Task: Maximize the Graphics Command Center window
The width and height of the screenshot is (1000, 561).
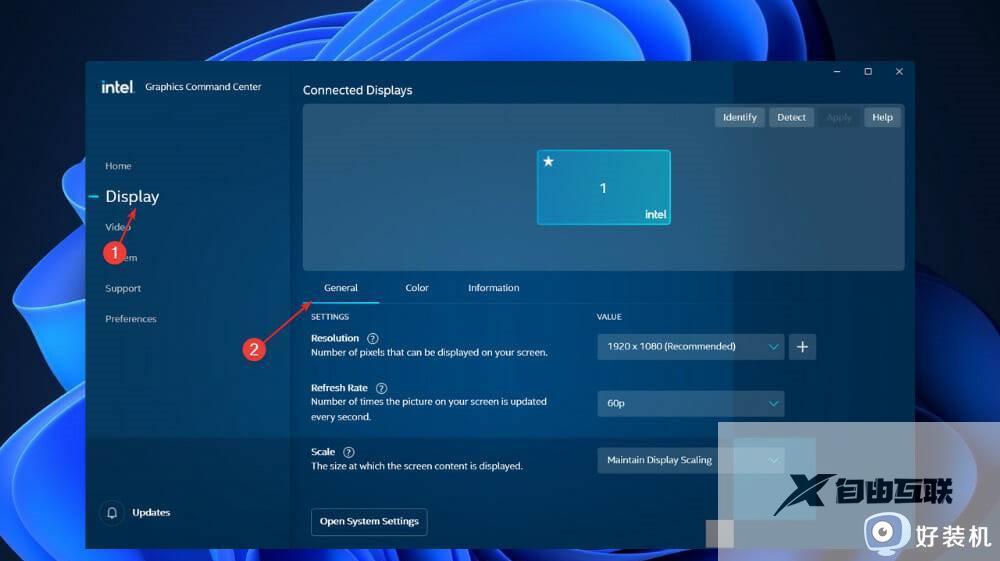Action: pyautogui.click(x=868, y=71)
